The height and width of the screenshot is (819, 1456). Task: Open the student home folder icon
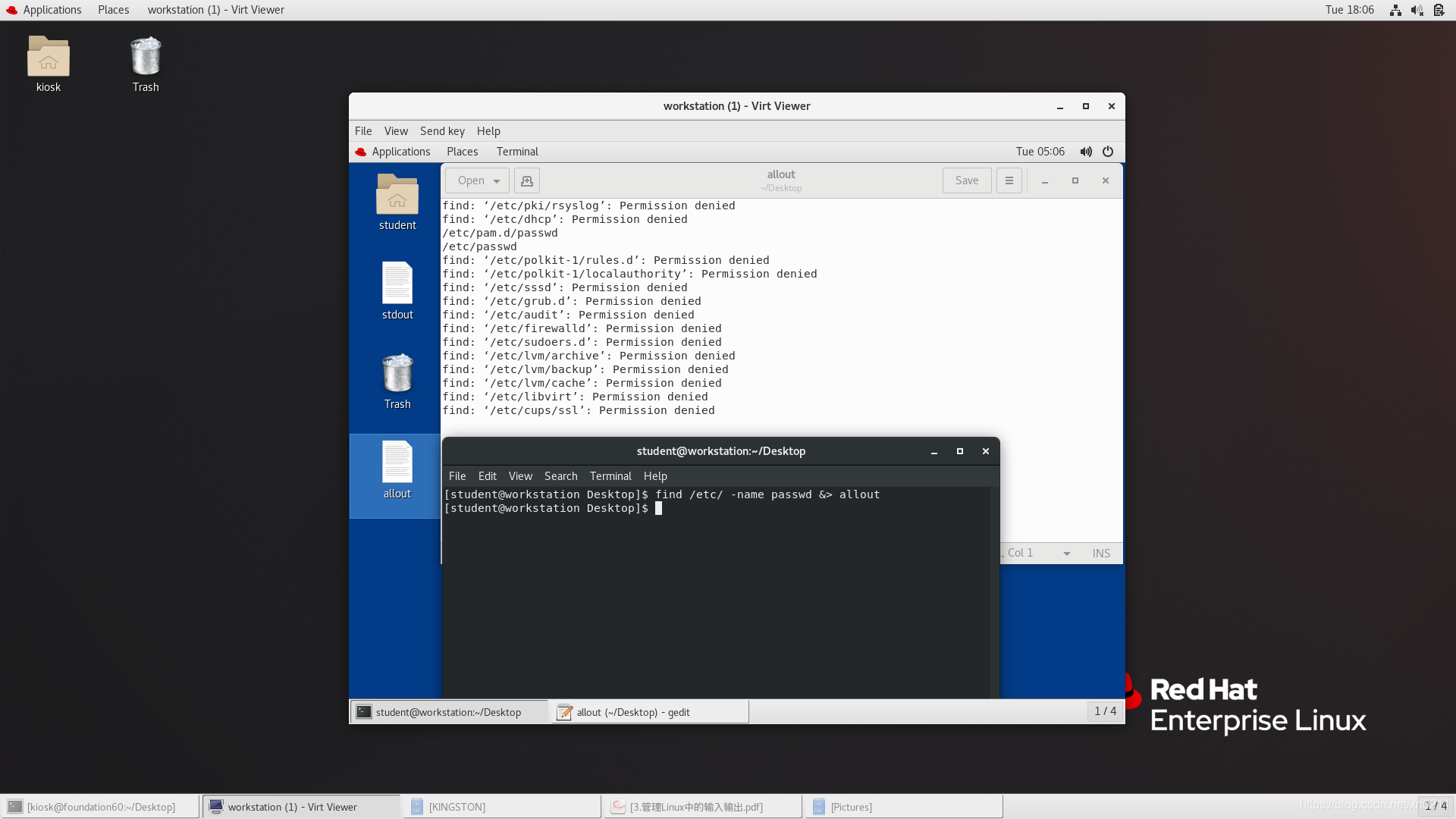click(397, 201)
